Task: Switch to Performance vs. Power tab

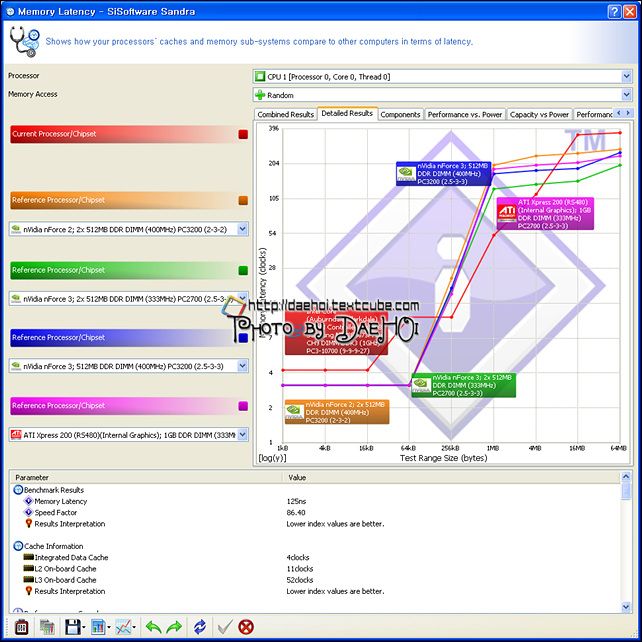Action: (465, 115)
